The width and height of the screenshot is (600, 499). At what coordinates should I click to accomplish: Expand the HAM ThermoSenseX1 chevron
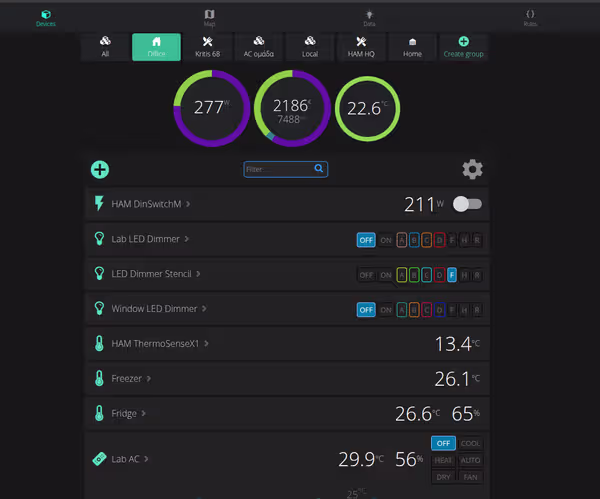(x=206, y=343)
